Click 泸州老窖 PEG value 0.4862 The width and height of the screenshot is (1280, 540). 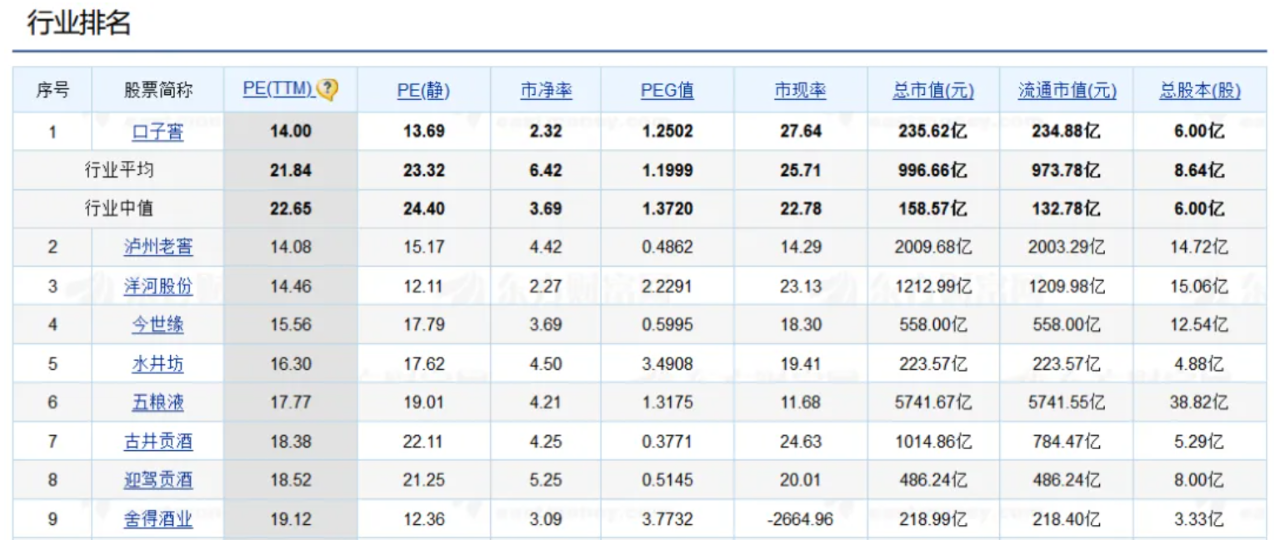(x=667, y=247)
